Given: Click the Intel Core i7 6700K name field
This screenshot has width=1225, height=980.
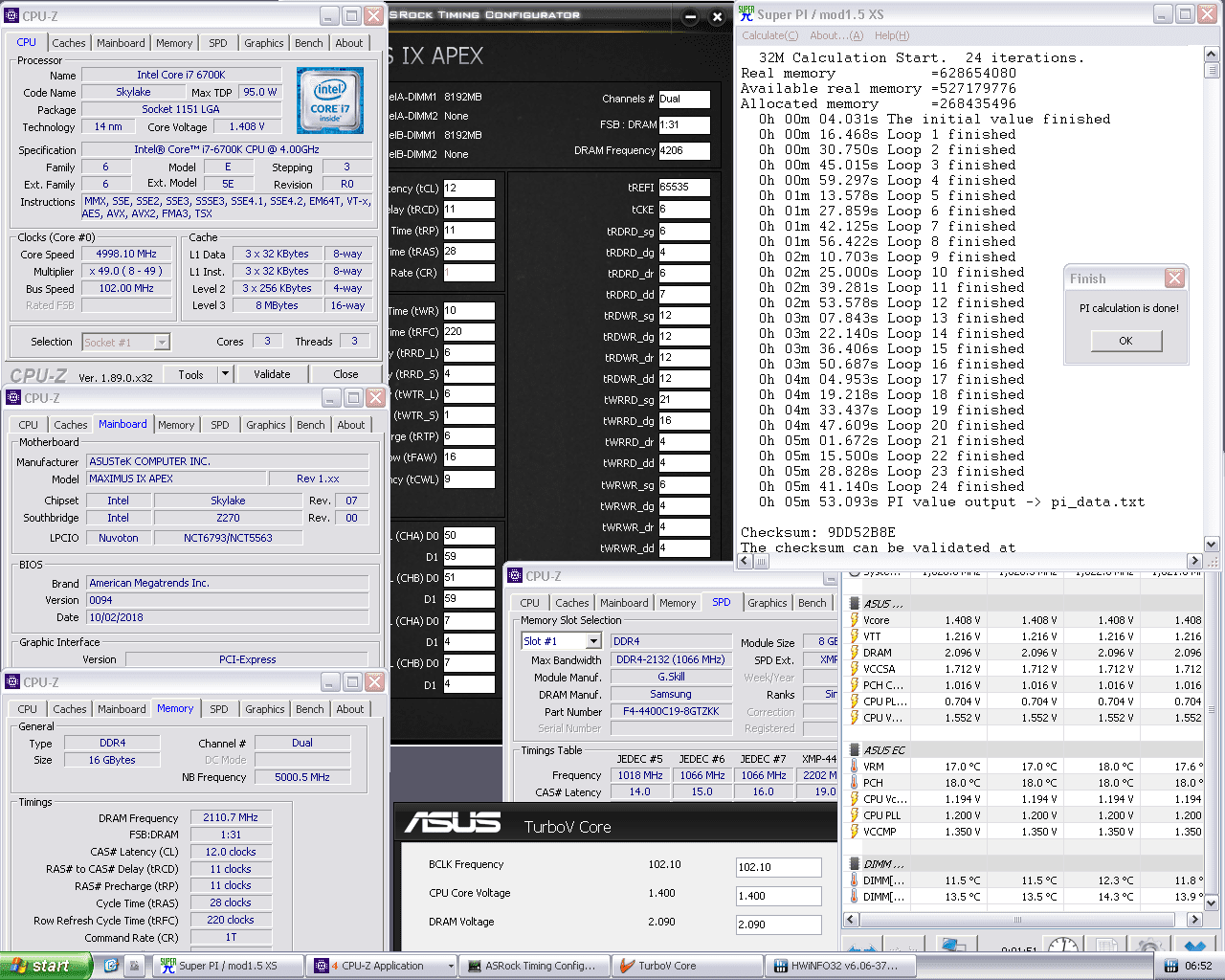Looking at the screenshot, I should coord(181,75).
